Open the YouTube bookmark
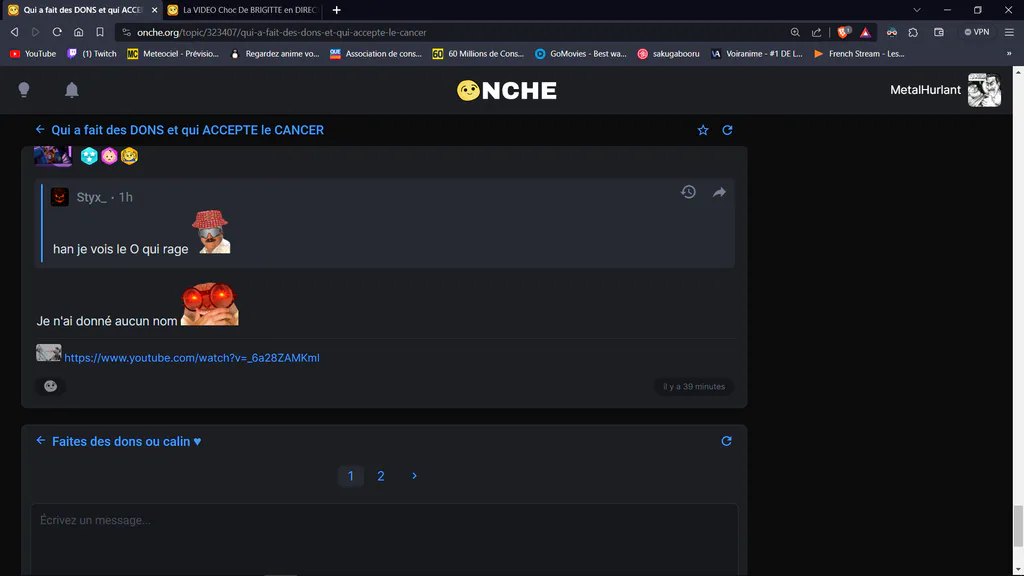This screenshot has height=576, width=1024. [x=33, y=54]
